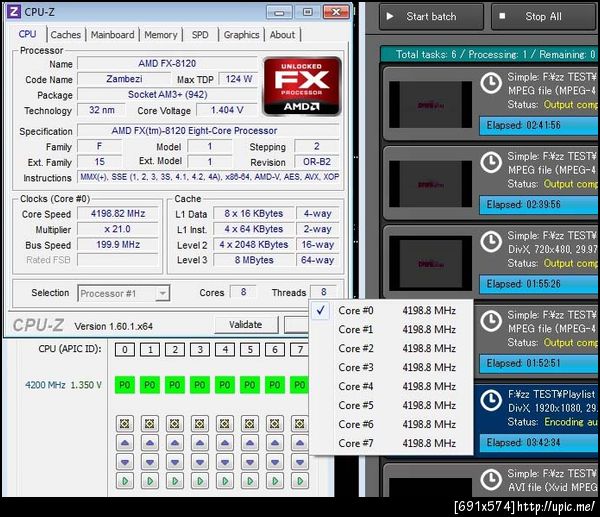Click the Validate button in CPU-Z
Viewport: 600px width, 517px height.
coord(246,325)
